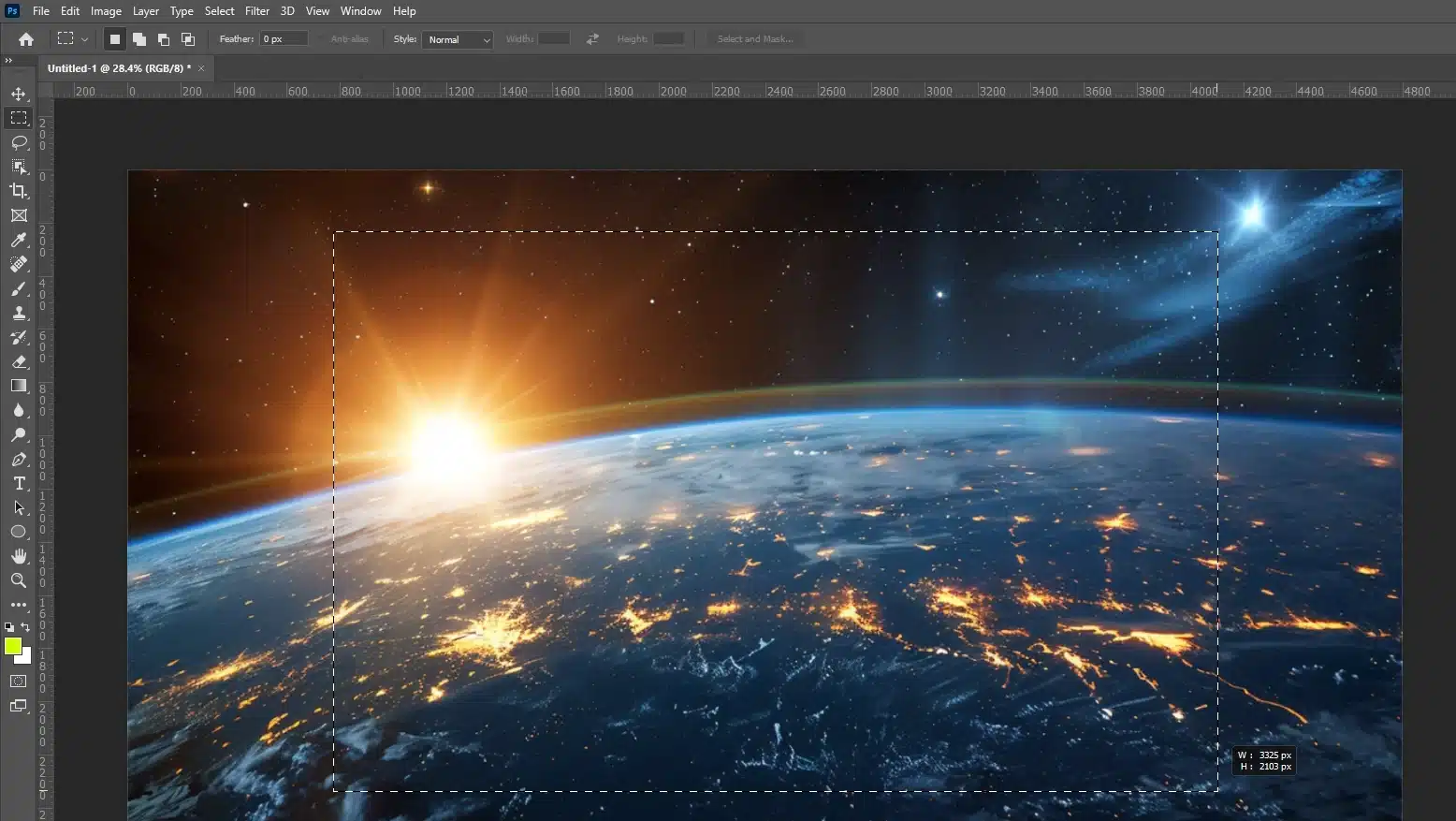This screenshot has width=1456, height=821.
Task: Select the Move tool
Action: pyautogui.click(x=19, y=94)
